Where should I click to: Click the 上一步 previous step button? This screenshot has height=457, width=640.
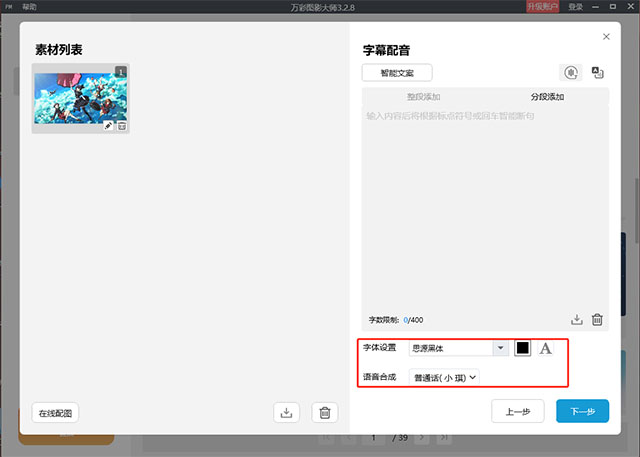pos(518,411)
